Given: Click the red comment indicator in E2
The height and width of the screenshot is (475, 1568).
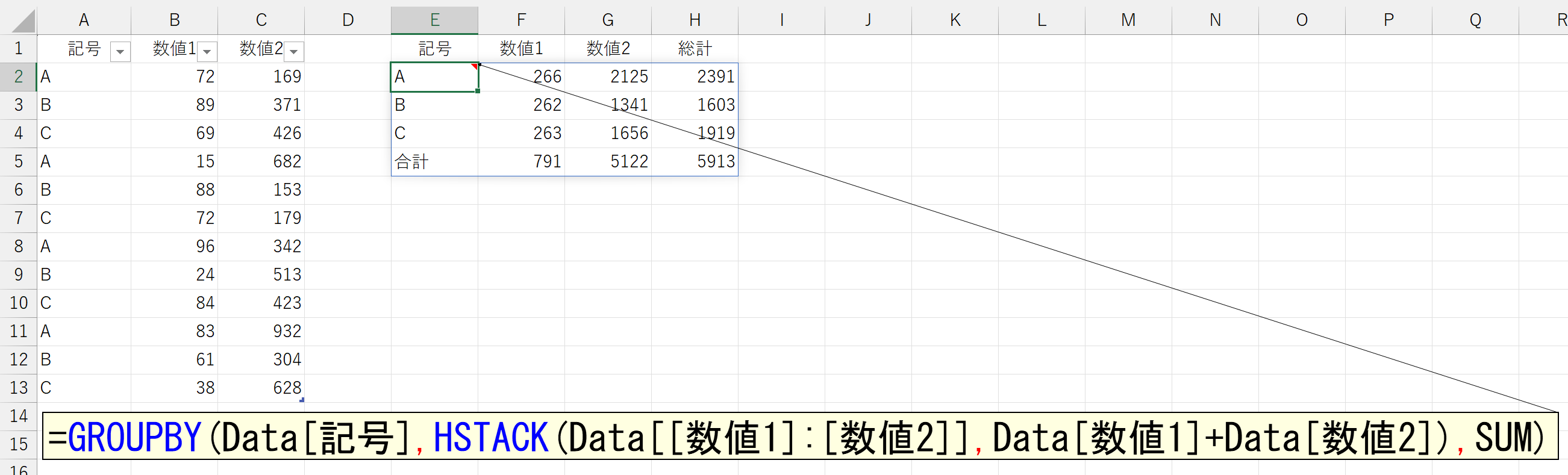Looking at the screenshot, I should coord(475,66).
